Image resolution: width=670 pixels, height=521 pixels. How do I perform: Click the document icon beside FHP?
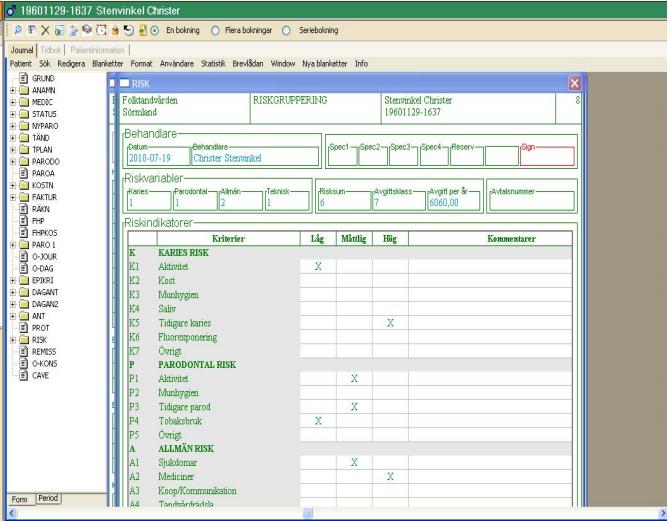point(24,221)
